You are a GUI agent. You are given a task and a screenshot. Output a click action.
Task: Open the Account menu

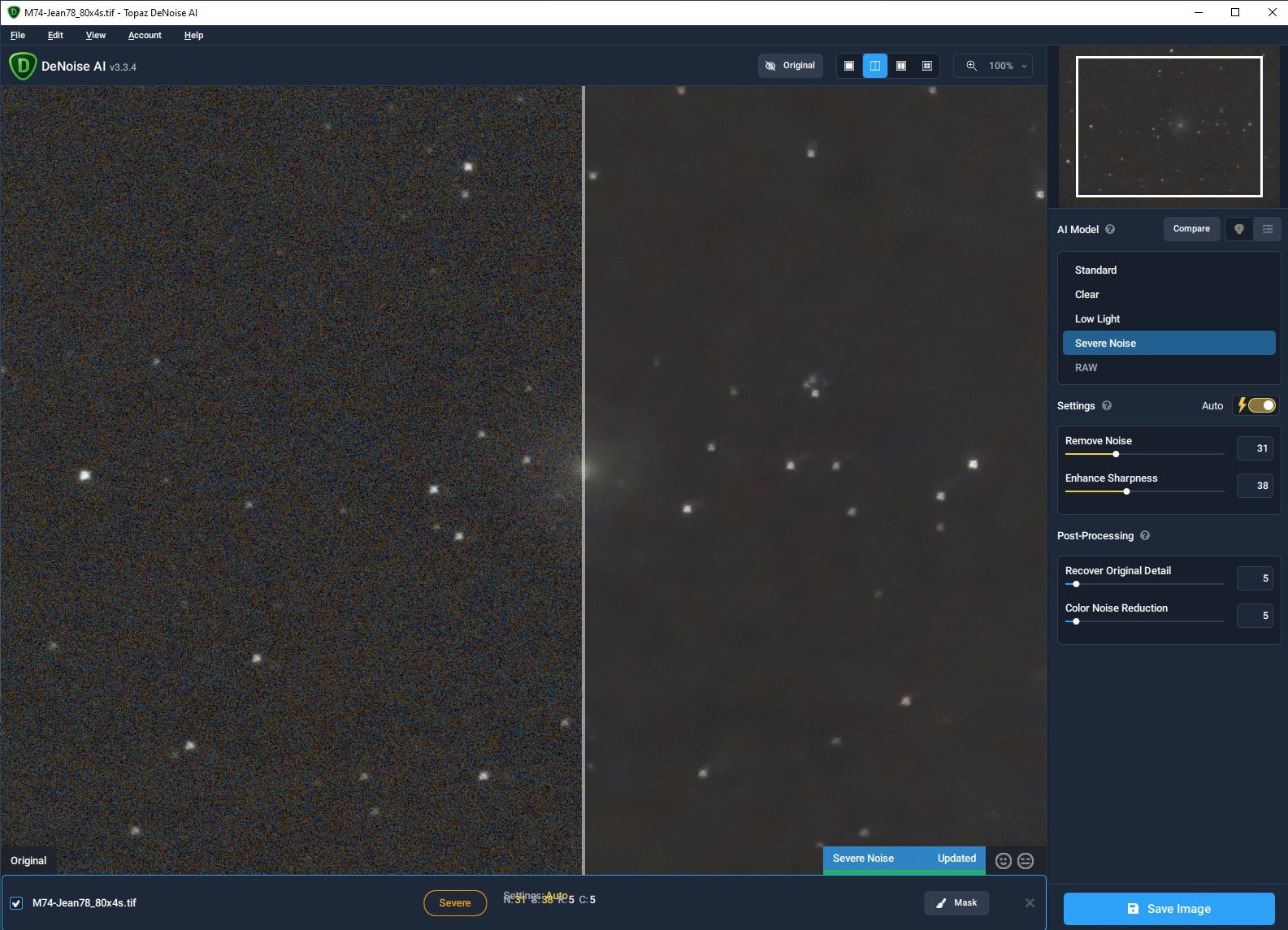click(145, 35)
